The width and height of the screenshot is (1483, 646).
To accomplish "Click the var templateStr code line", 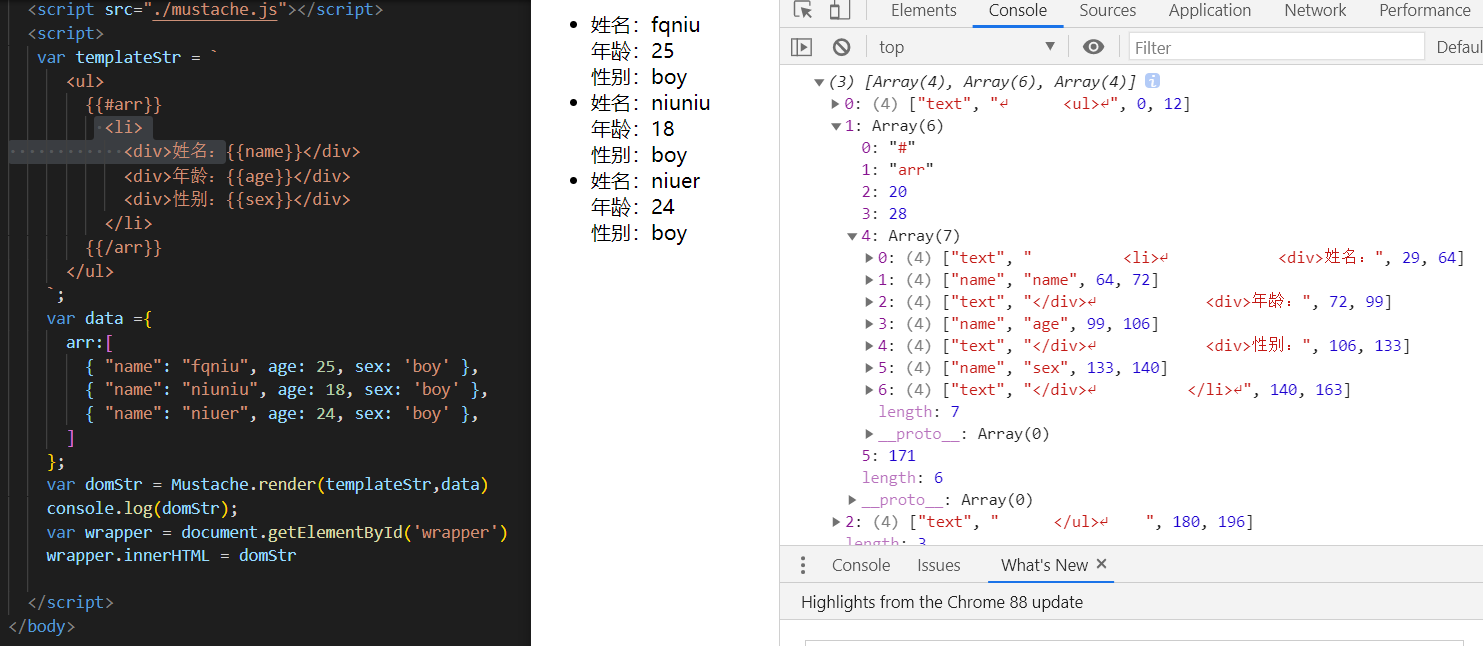I will pyautogui.click(x=128, y=57).
